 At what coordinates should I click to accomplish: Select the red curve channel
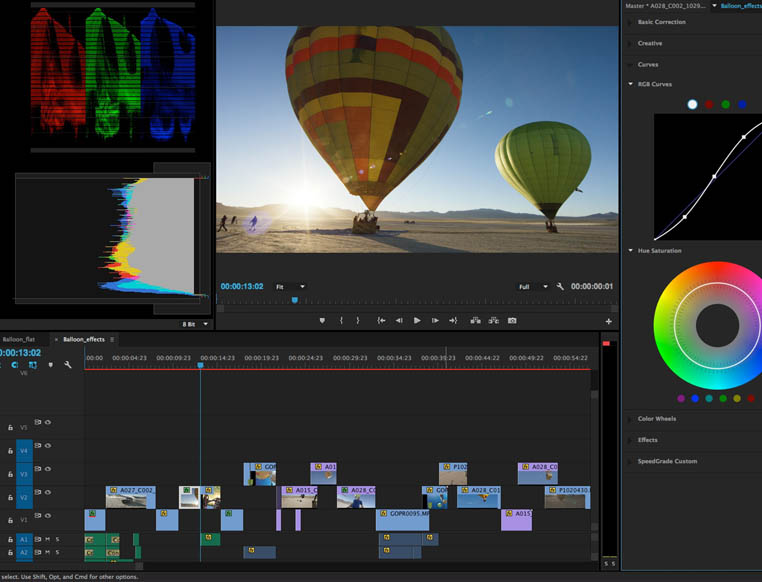(x=710, y=104)
